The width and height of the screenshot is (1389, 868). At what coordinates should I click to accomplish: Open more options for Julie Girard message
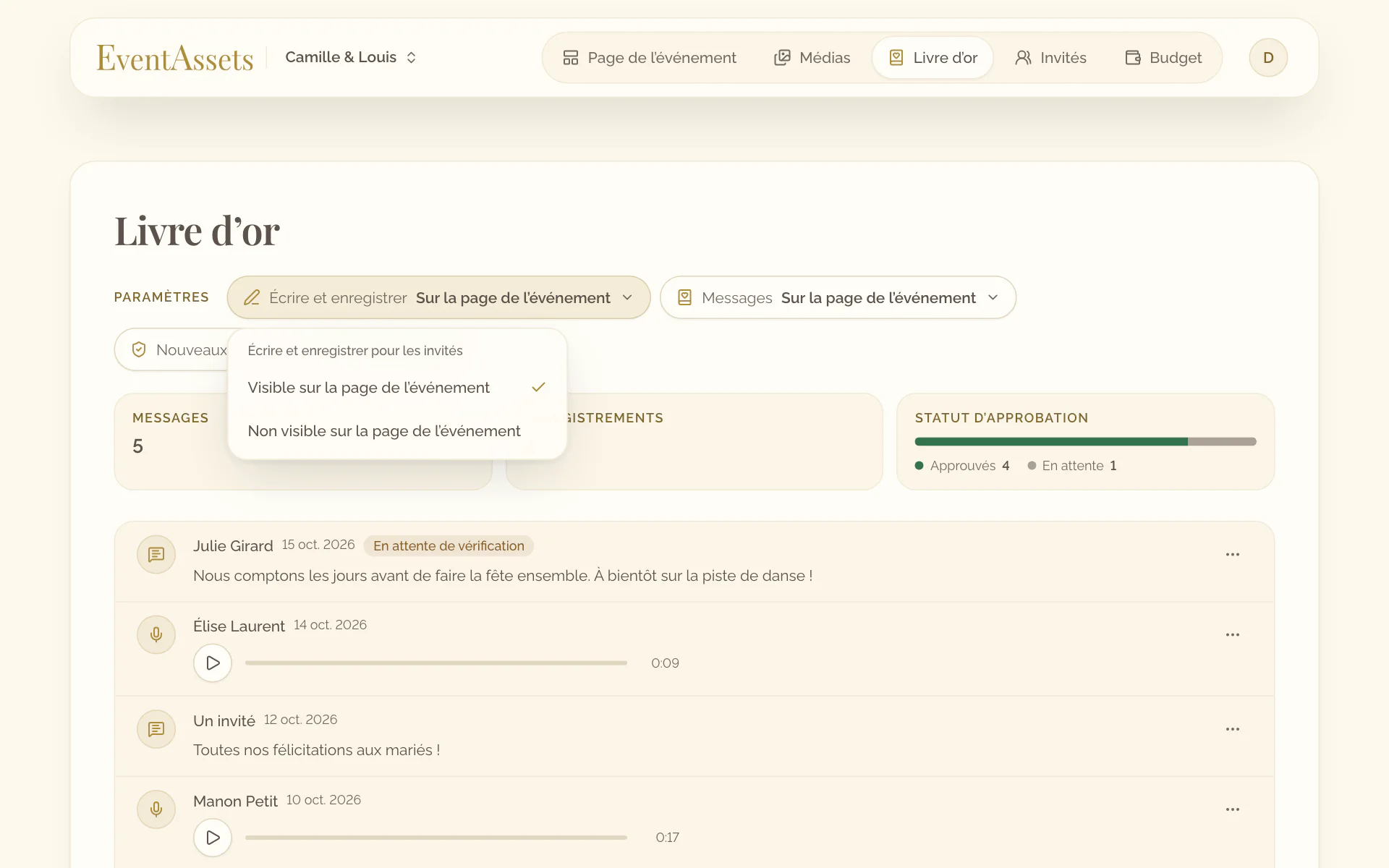pos(1233,555)
